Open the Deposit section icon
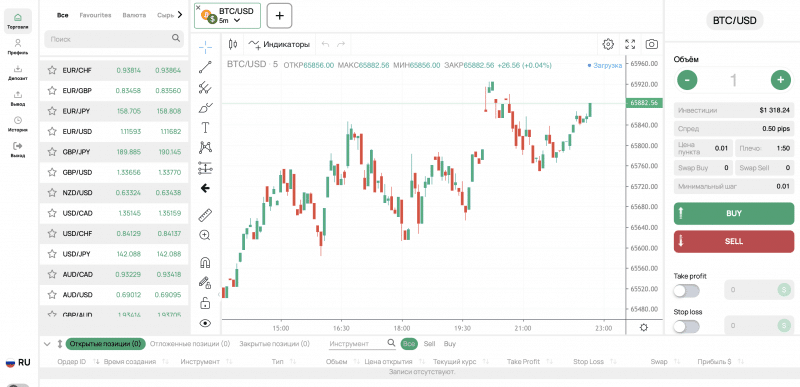This screenshot has height=387, width=800. [18, 69]
